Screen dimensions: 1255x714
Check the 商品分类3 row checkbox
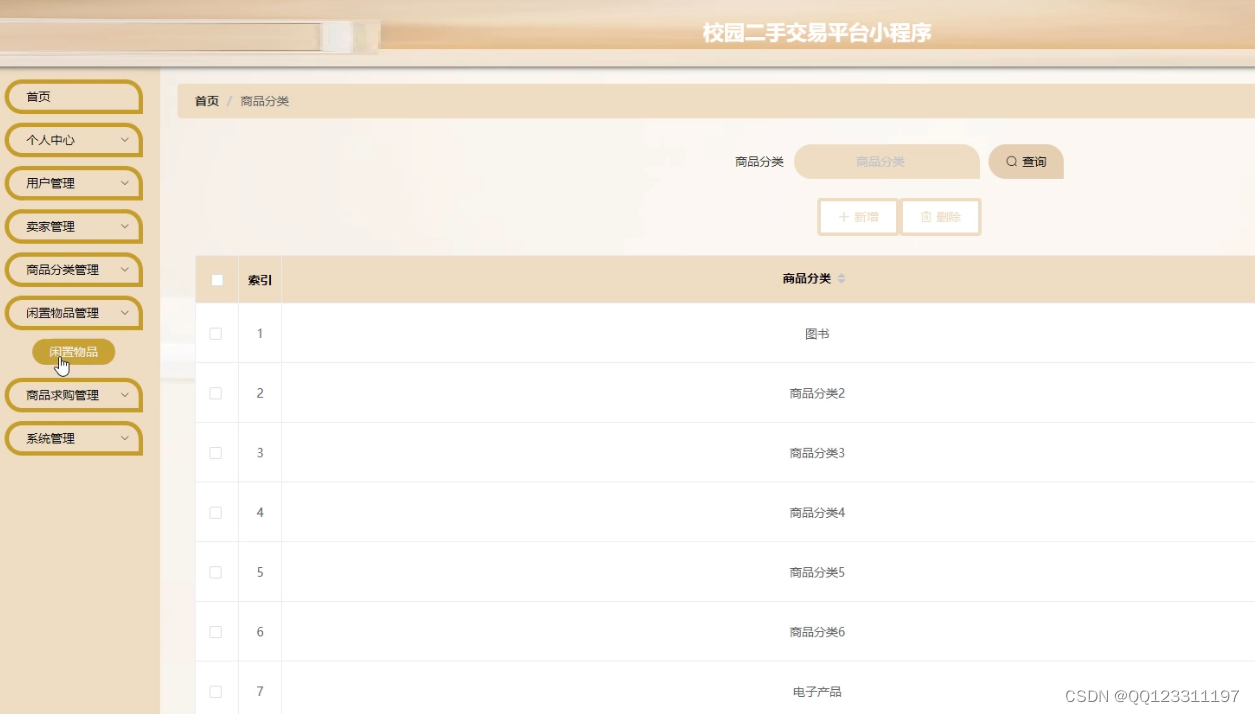(215, 453)
